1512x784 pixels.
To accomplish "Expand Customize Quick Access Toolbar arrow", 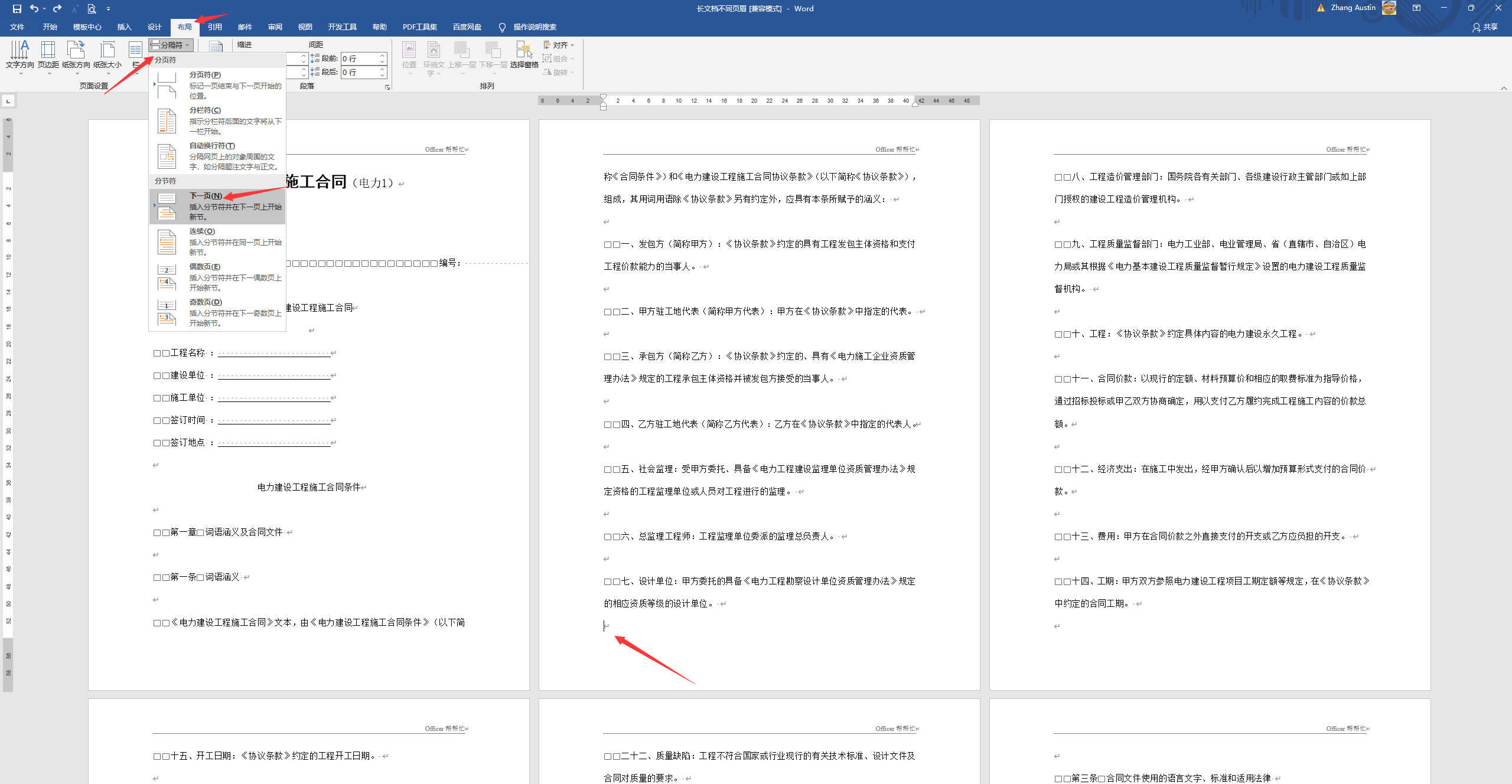I will coord(108,9).
